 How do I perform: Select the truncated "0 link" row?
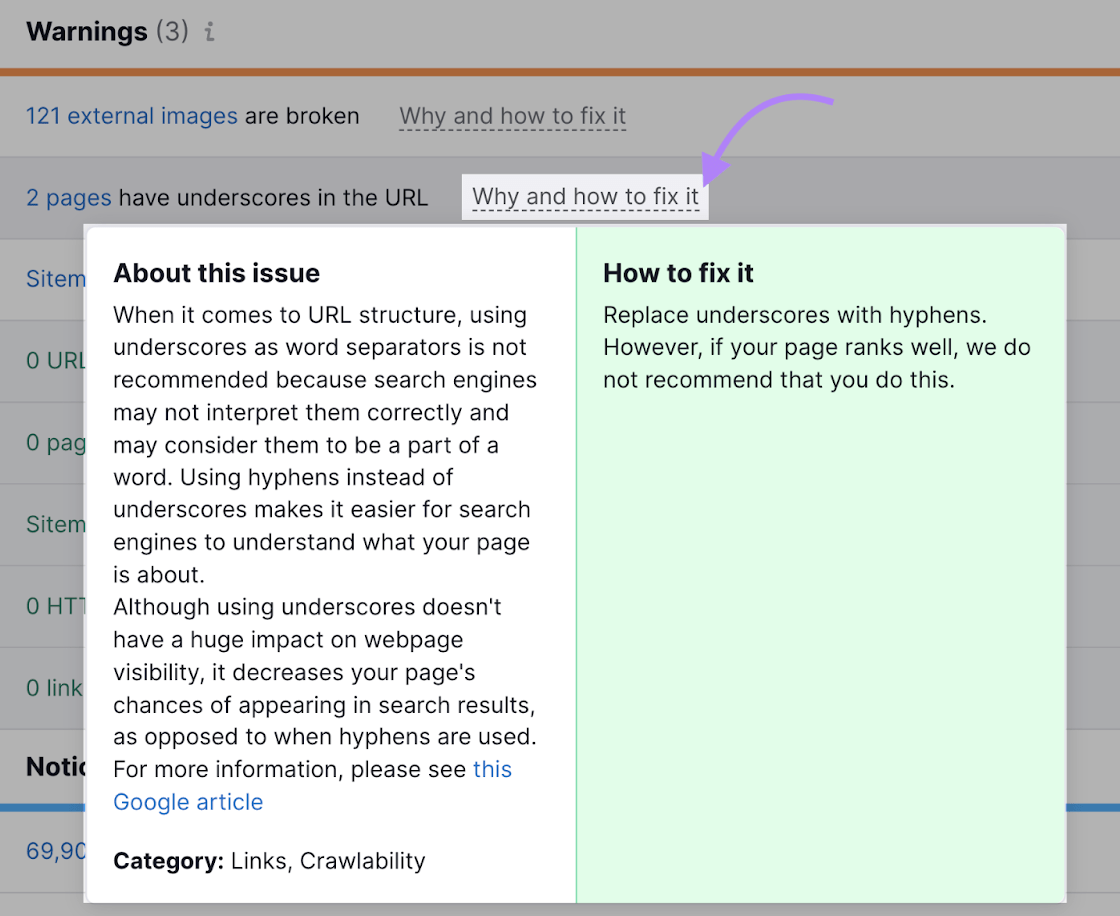click(55, 688)
